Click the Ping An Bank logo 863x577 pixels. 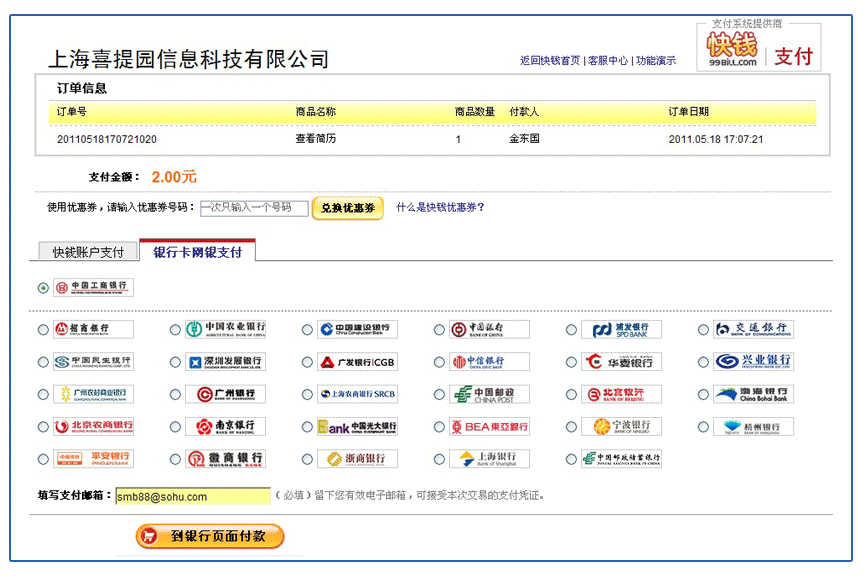point(93,459)
